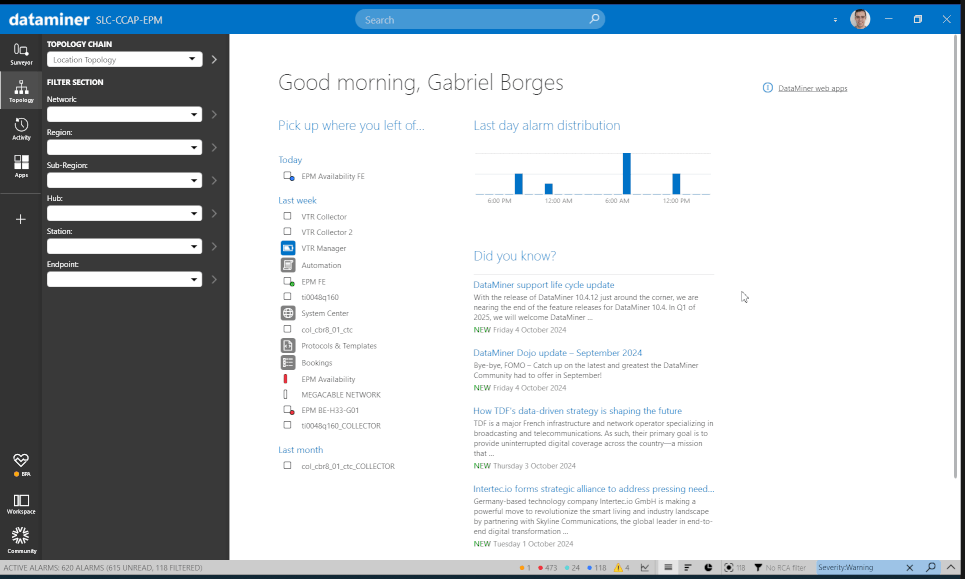Open the small menu arrow beside avatar
The height and width of the screenshot is (579, 965).
click(x=835, y=20)
